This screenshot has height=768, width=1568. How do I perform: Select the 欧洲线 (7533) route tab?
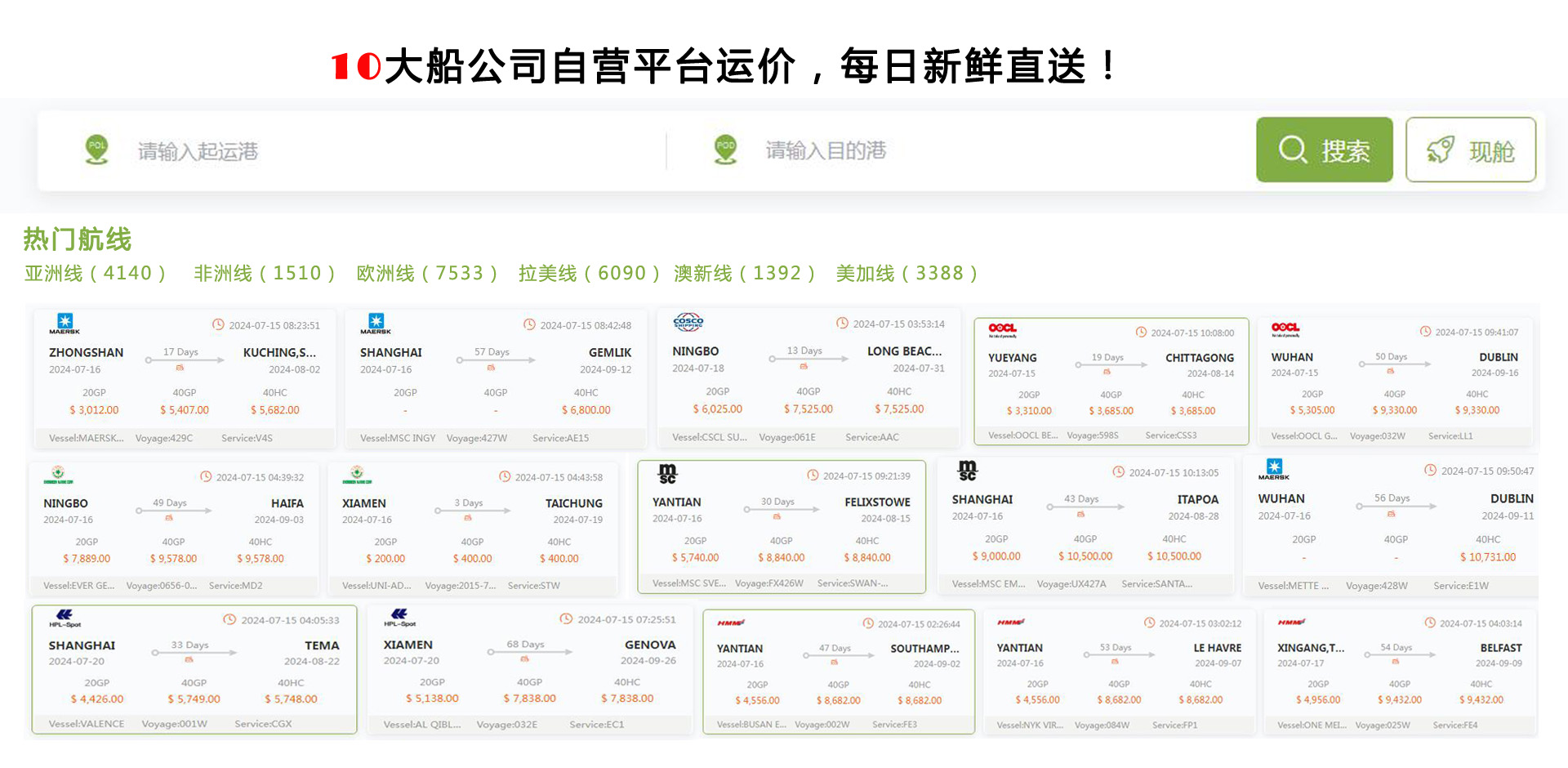(x=426, y=273)
